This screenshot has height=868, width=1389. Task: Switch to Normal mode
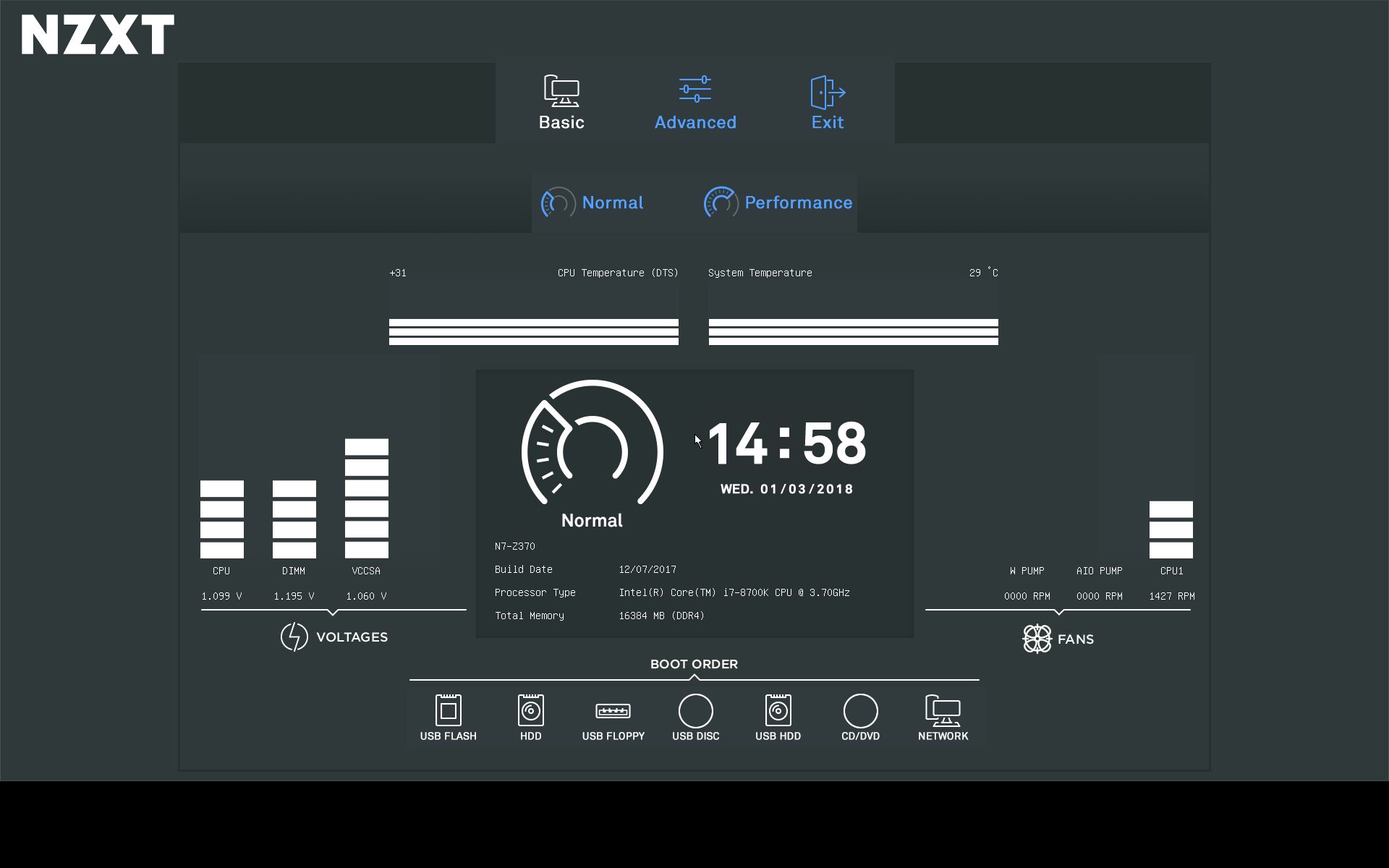point(593,203)
